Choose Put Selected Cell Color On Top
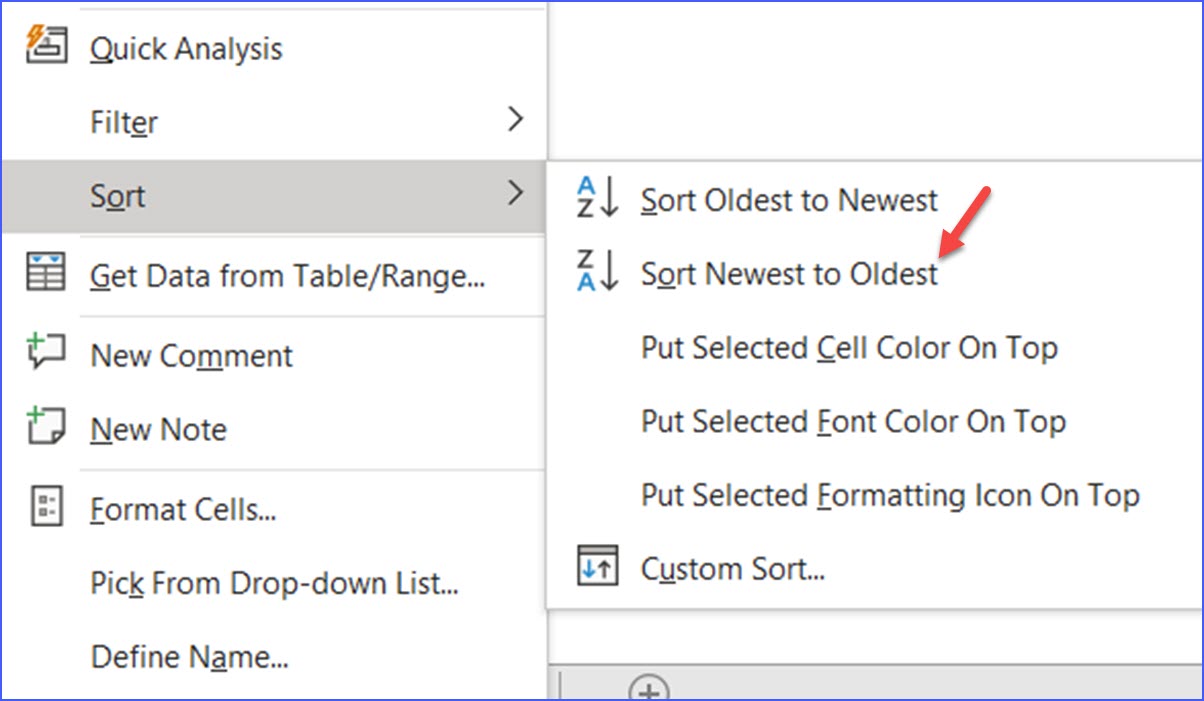The image size is (1204, 701). click(x=850, y=347)
